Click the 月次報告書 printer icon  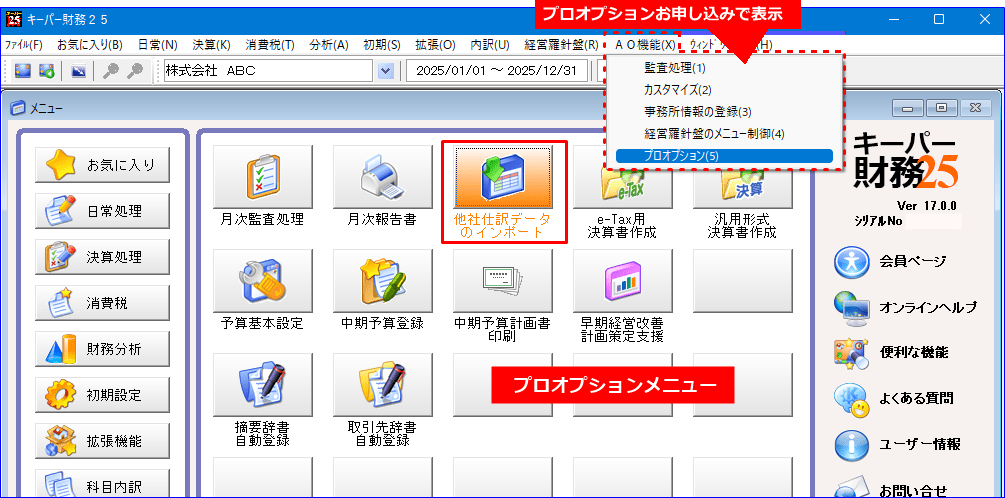pyautogui.click(x=383, y=176)
